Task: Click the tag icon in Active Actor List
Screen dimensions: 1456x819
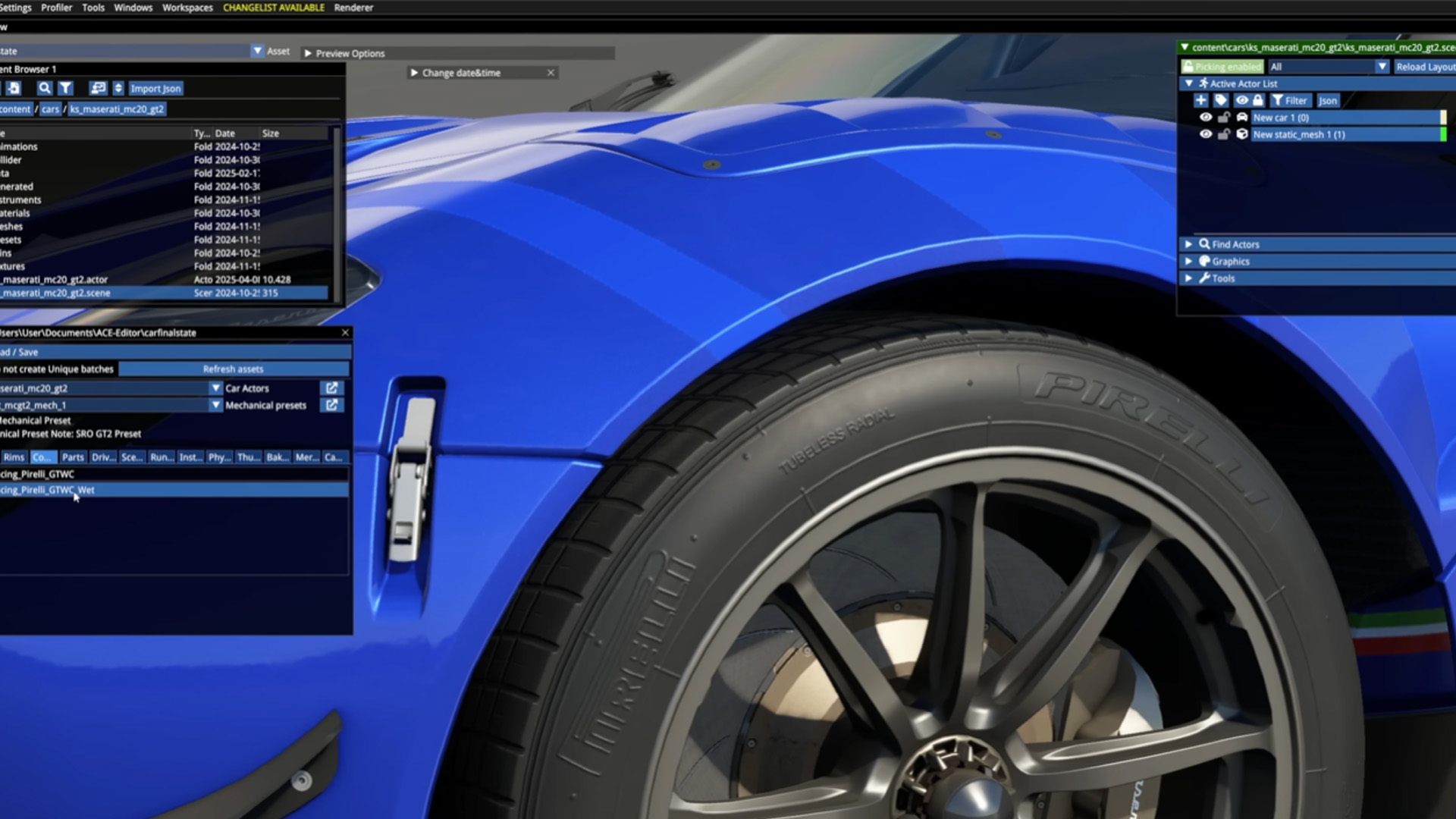Action: tap(1220, 100)
